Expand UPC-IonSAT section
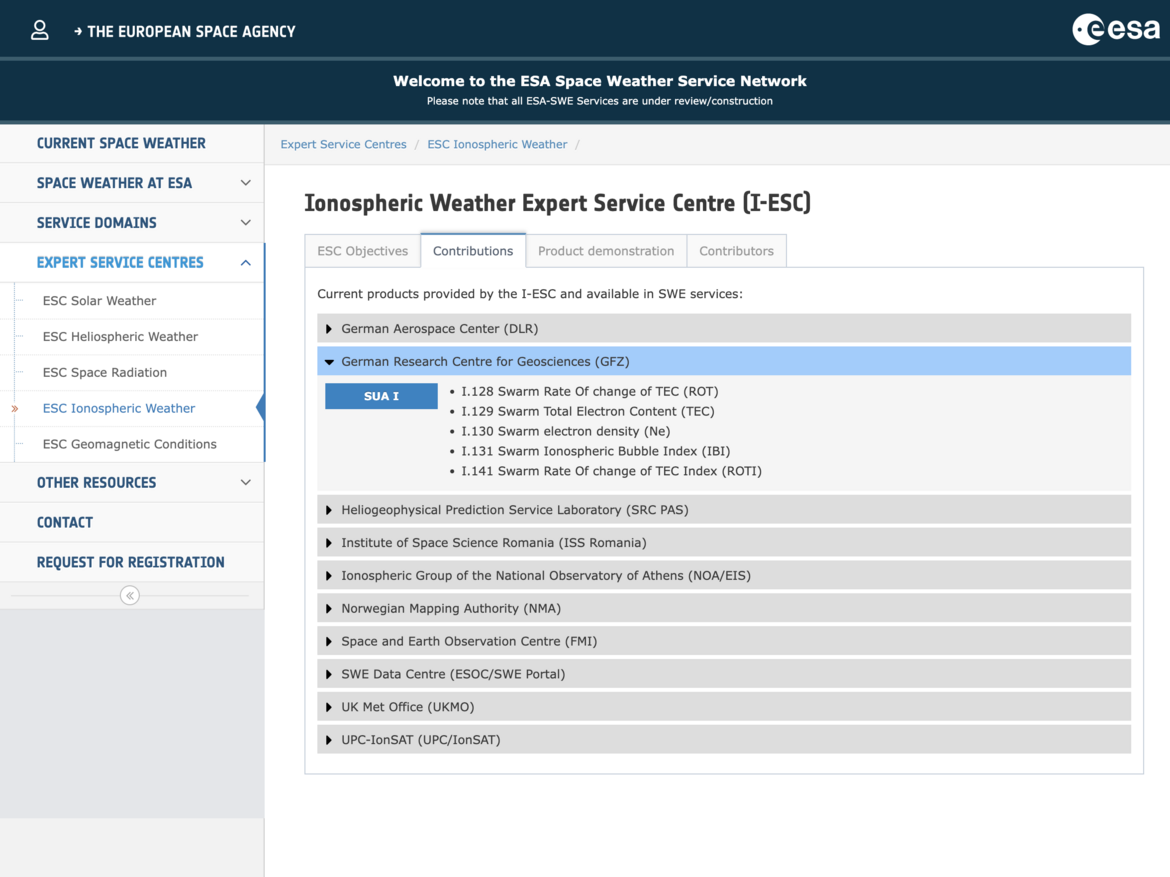Image resolution: width=1170 pixels, height=877 pixels. coord(724,740)
